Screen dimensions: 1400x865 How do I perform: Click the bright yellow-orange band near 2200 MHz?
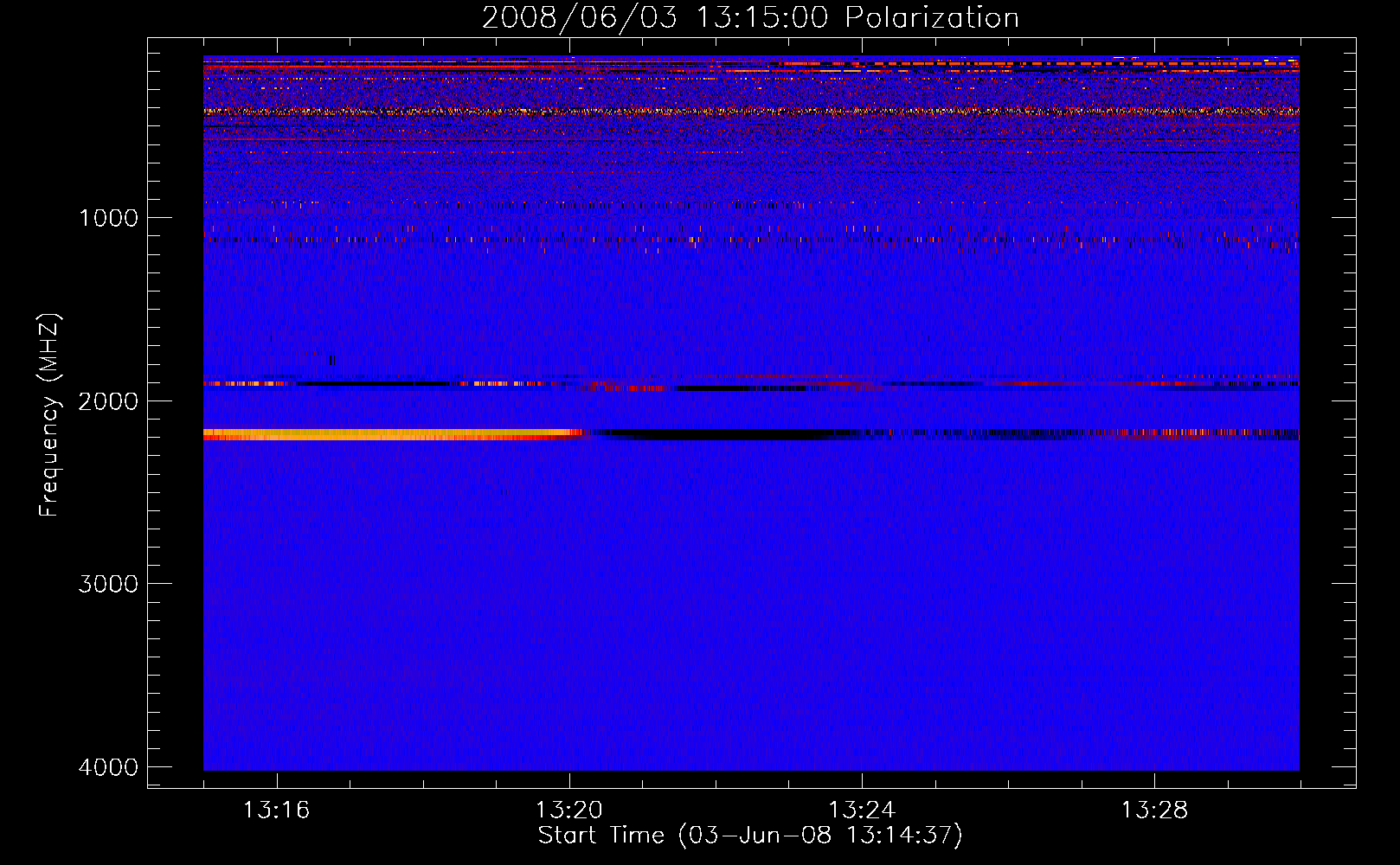pyautogui.click(x=391, y=434)
